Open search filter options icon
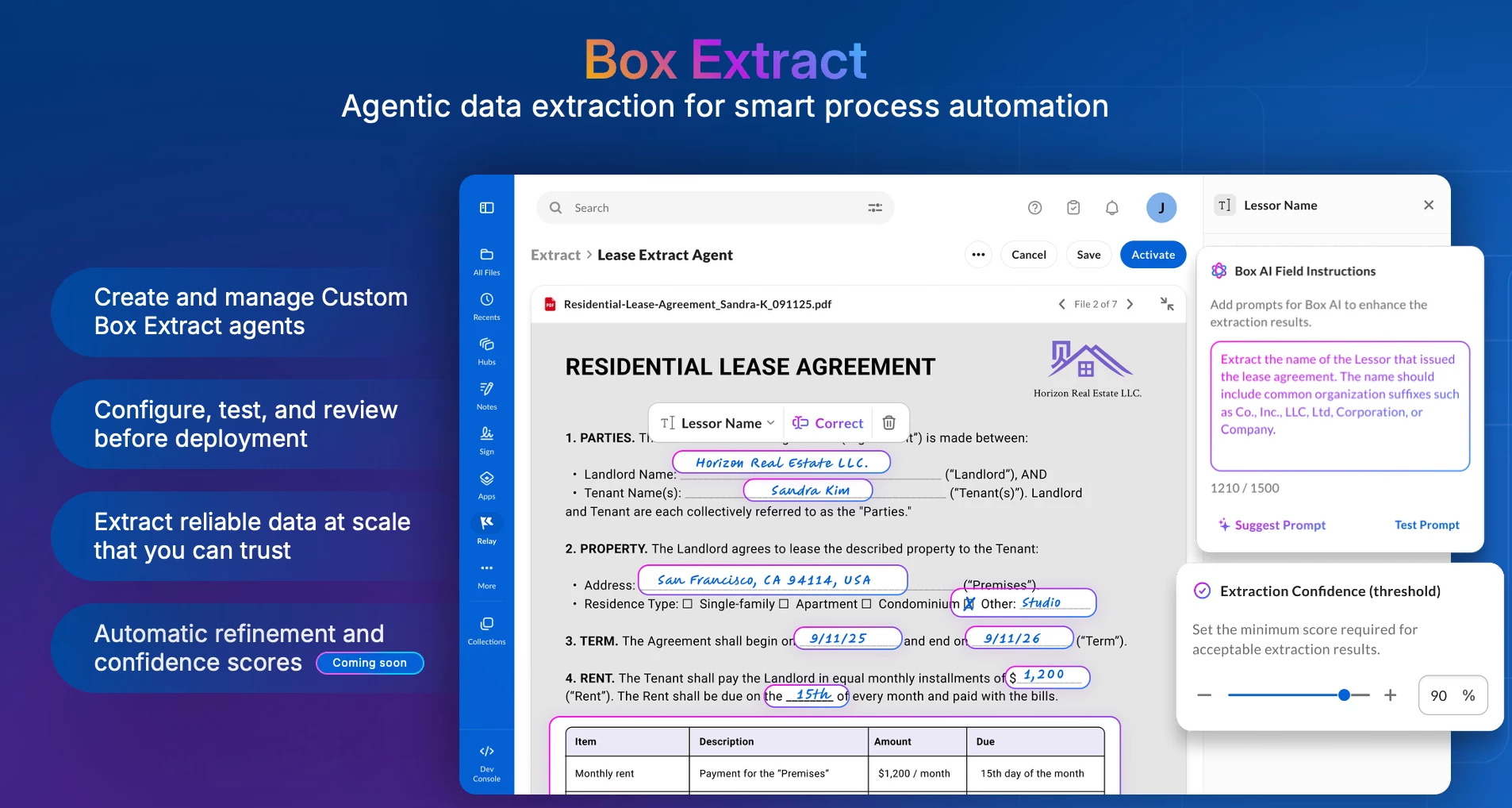 tap(875, 208)
